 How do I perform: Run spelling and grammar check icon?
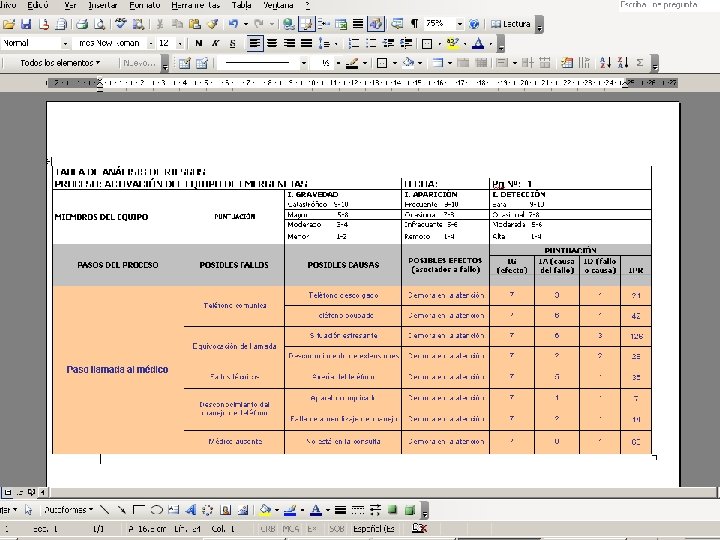point(121,24)
